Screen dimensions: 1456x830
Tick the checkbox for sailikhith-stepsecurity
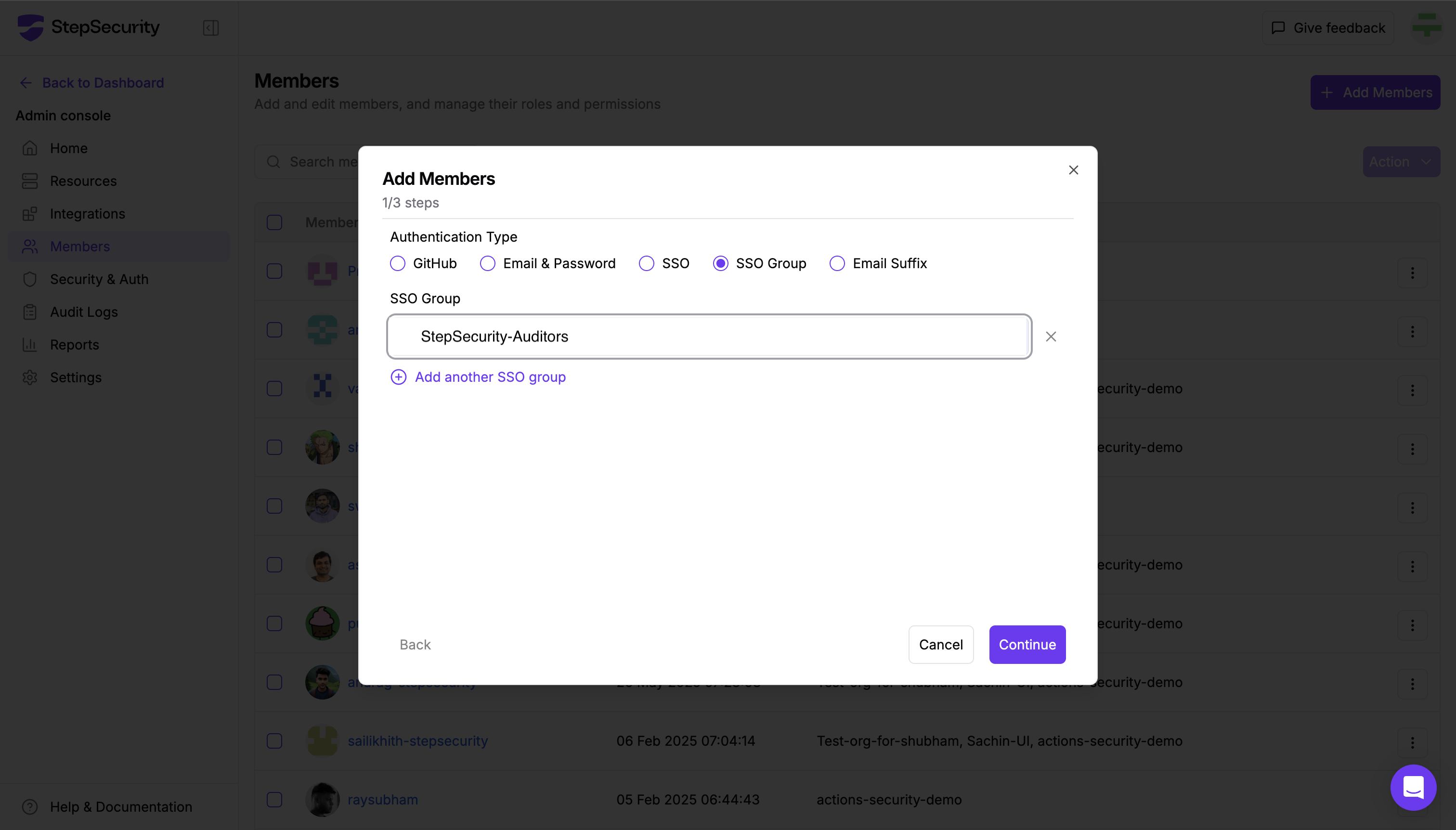pos(274,740)
